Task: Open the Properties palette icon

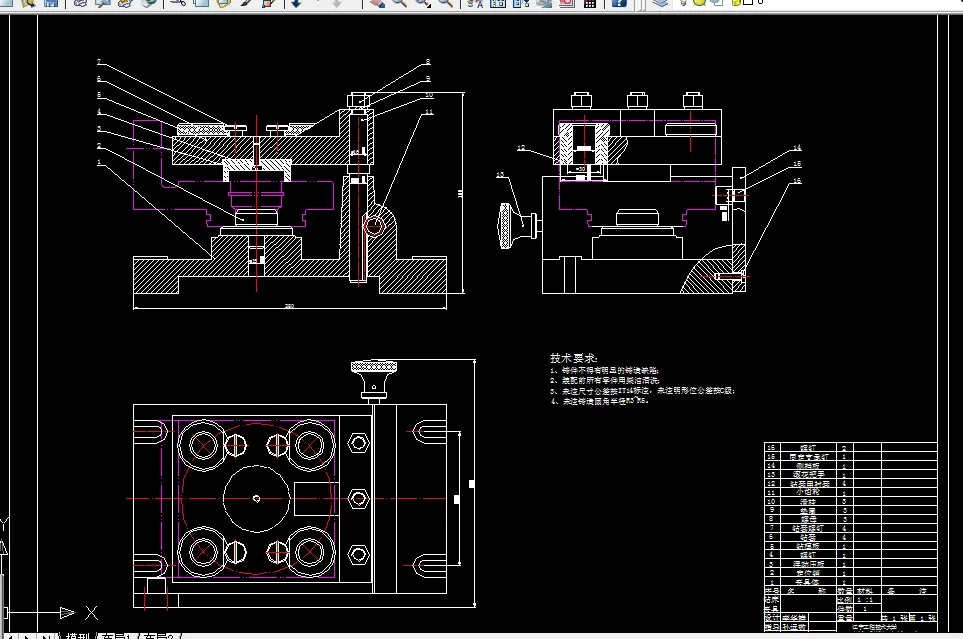Action: point(475,2)
